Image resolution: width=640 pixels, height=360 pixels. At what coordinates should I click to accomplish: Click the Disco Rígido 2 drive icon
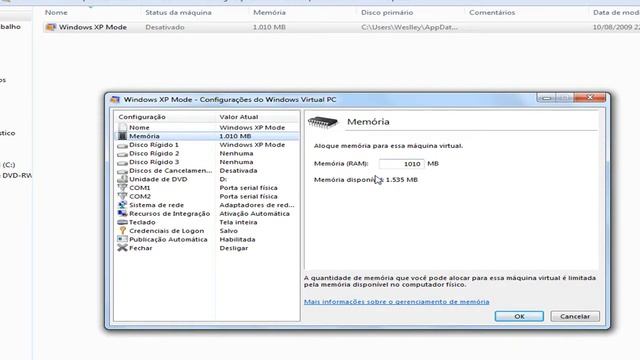point(122,153)
